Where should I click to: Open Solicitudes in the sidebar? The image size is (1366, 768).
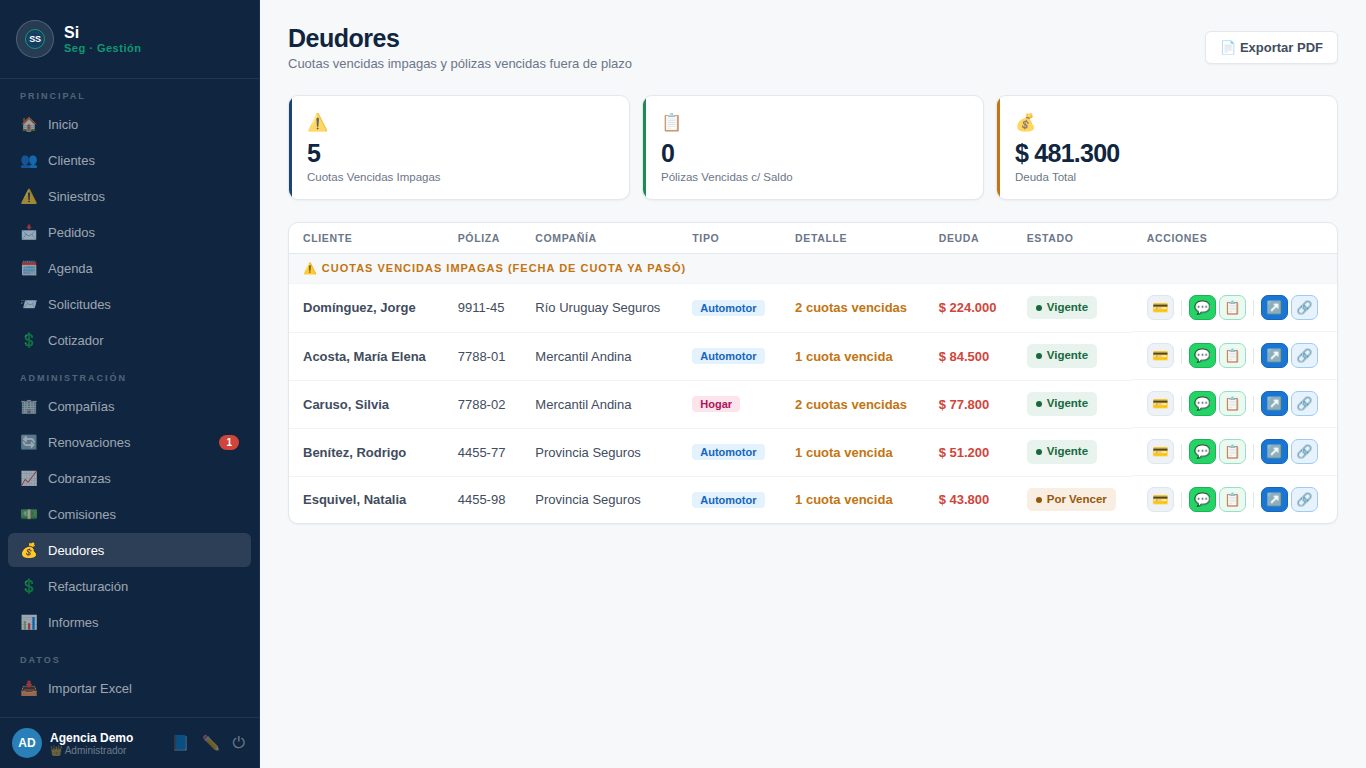[129, 305]
